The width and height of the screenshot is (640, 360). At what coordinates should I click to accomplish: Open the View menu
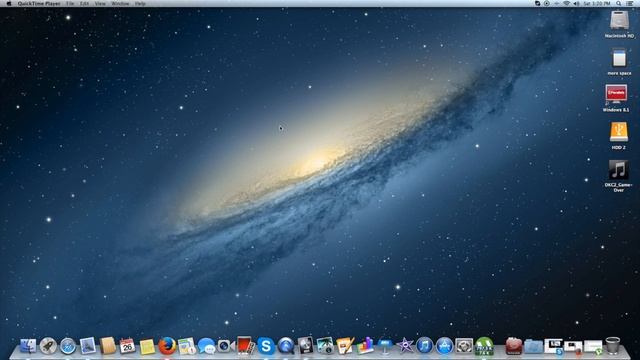(x=100, y=3)
